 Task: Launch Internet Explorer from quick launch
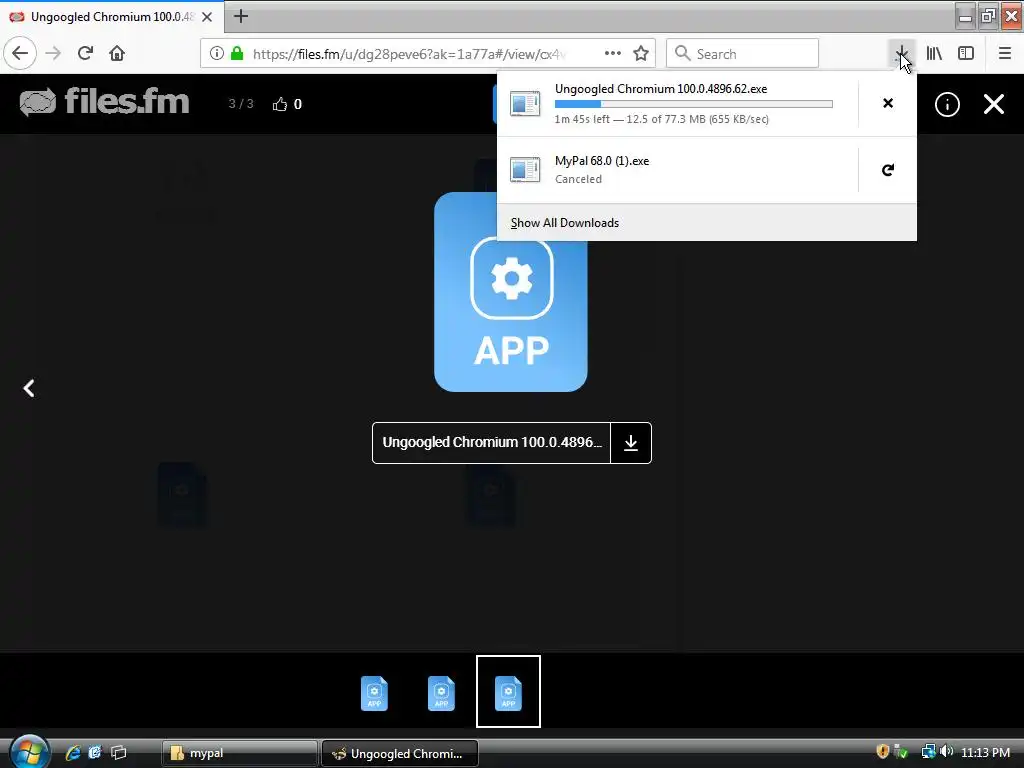tap(72, 753)
